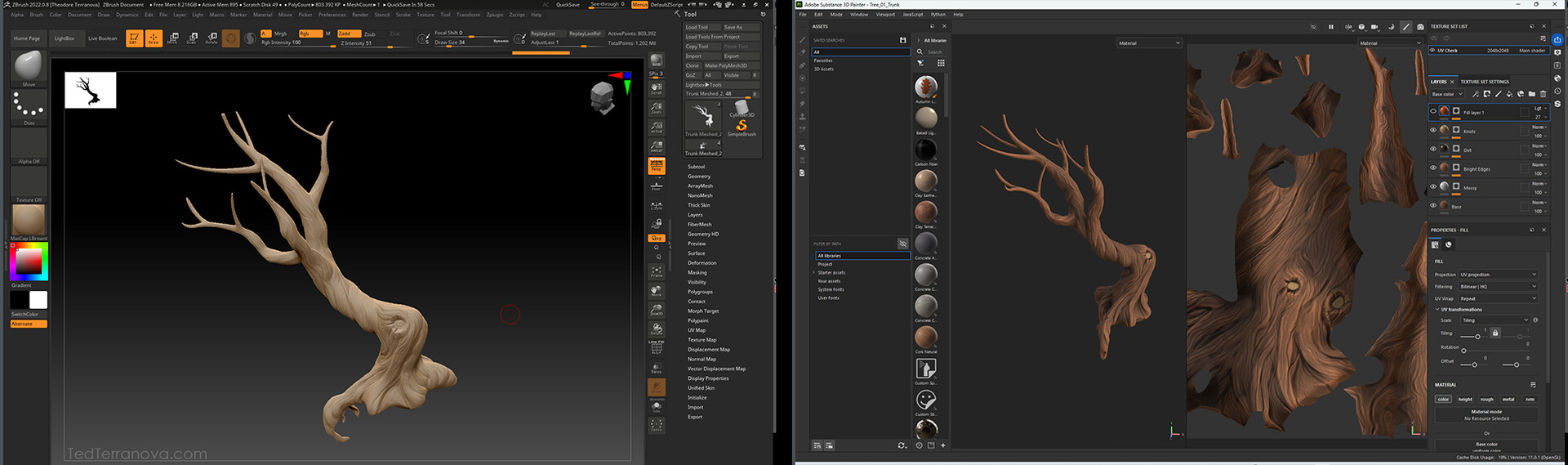Open the Brush menu in ZBrush
The width and height of the screenshot is (1568, 465).
tap(37, 15)
